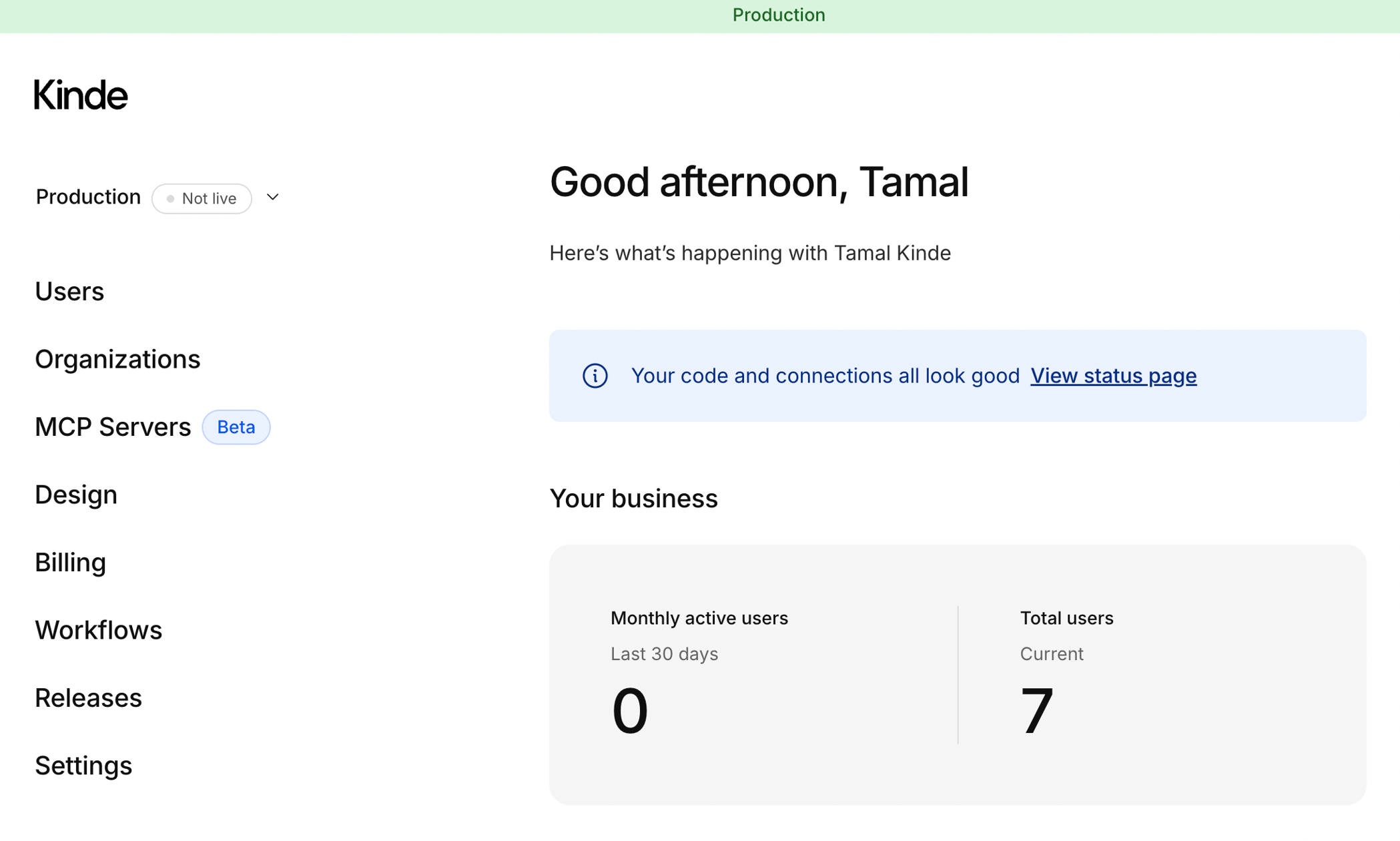Select the Monthly active users count
The image size is (1400, 841).
pos(629,711)
